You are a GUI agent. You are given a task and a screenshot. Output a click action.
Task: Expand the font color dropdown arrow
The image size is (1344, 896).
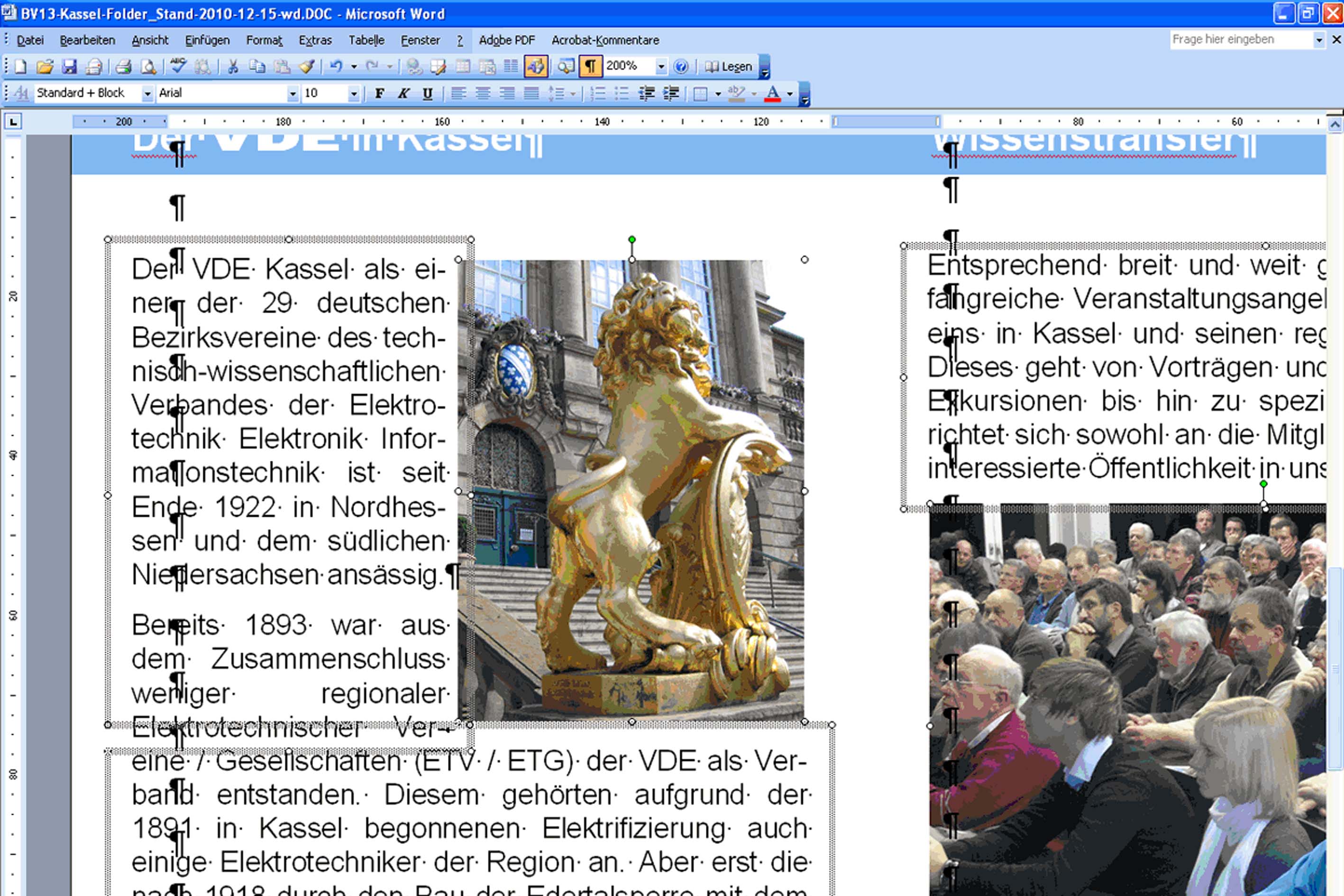pos(790,94)
